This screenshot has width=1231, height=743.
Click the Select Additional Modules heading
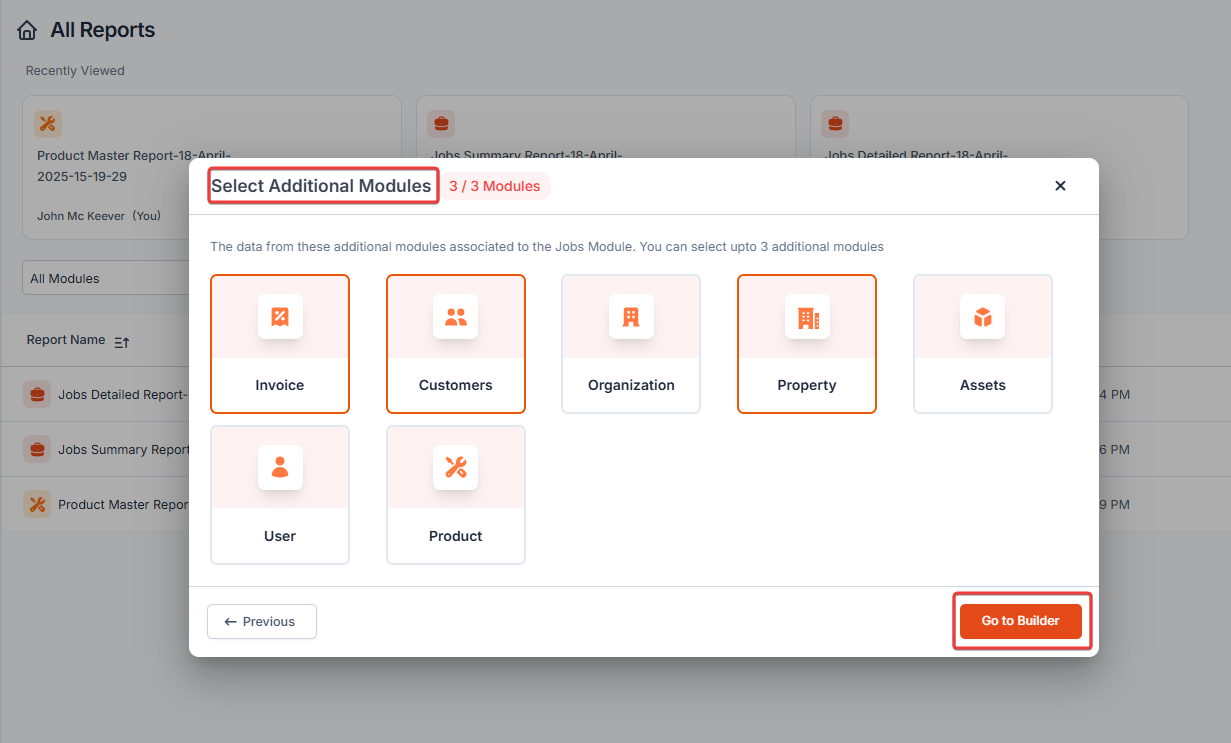(x=321, y=186)
